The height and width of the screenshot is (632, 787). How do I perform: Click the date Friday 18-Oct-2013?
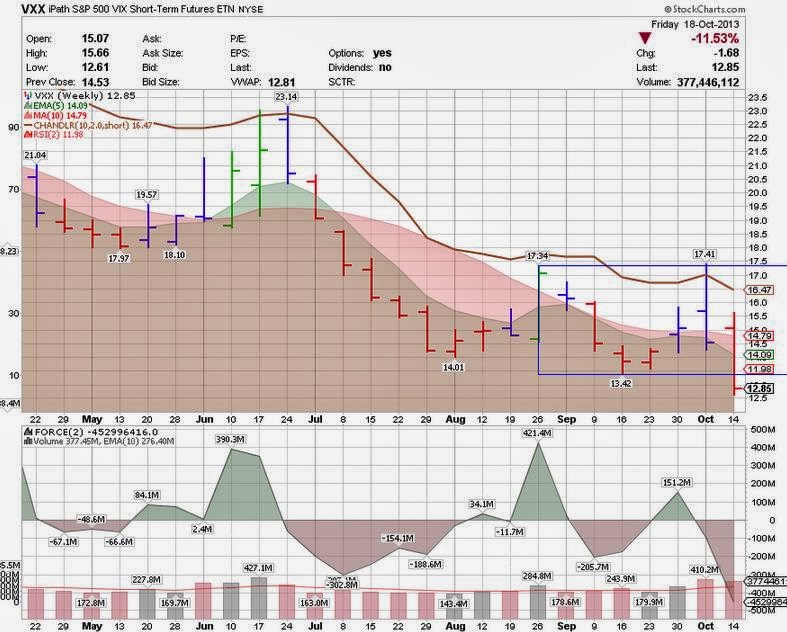pyautogui.click(x=695, y=24)
